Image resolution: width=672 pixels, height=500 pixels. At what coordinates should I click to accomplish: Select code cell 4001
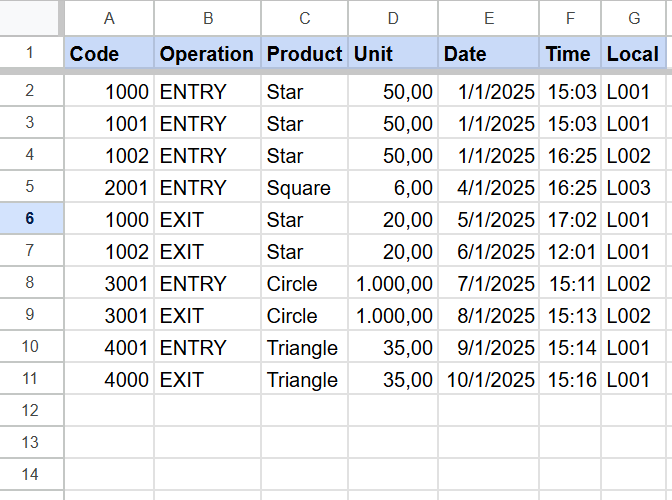point(109,348)
